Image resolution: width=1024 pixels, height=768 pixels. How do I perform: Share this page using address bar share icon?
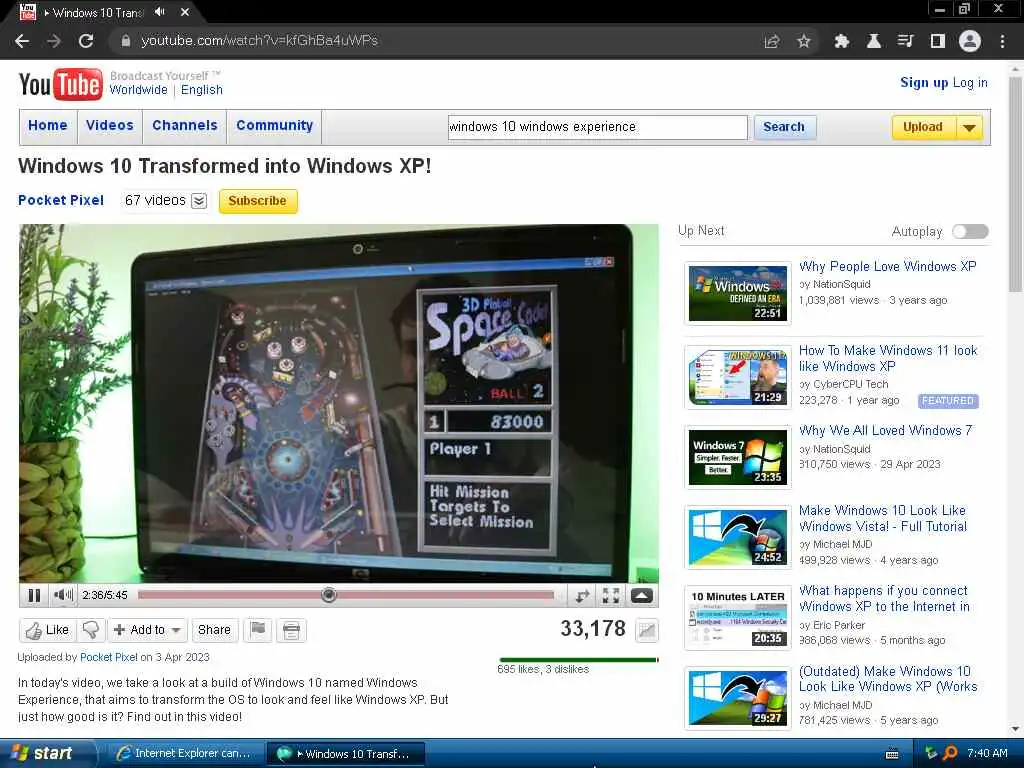772,41
